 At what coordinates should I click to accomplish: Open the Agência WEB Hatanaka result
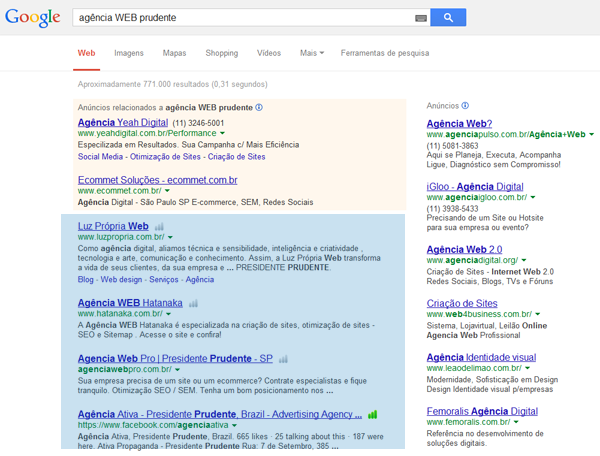click(x=130, y=303)
